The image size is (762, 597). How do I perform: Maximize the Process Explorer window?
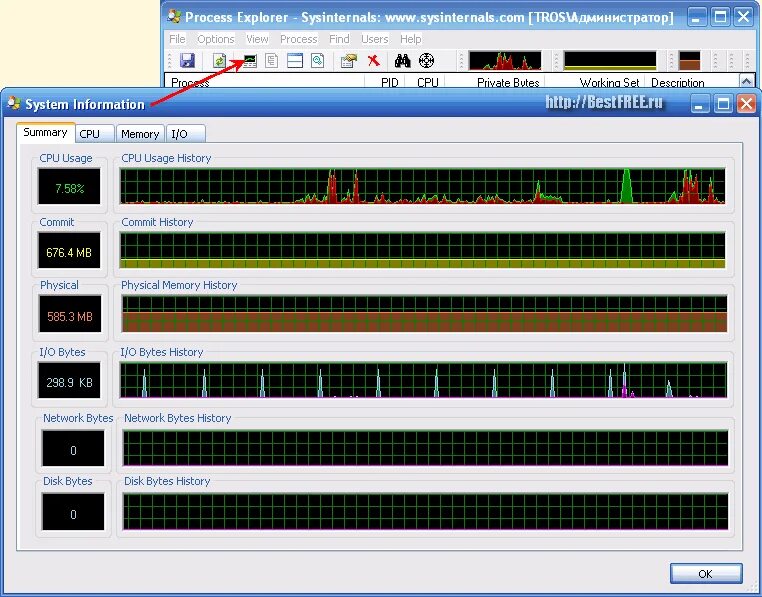(x=720, y=18)
